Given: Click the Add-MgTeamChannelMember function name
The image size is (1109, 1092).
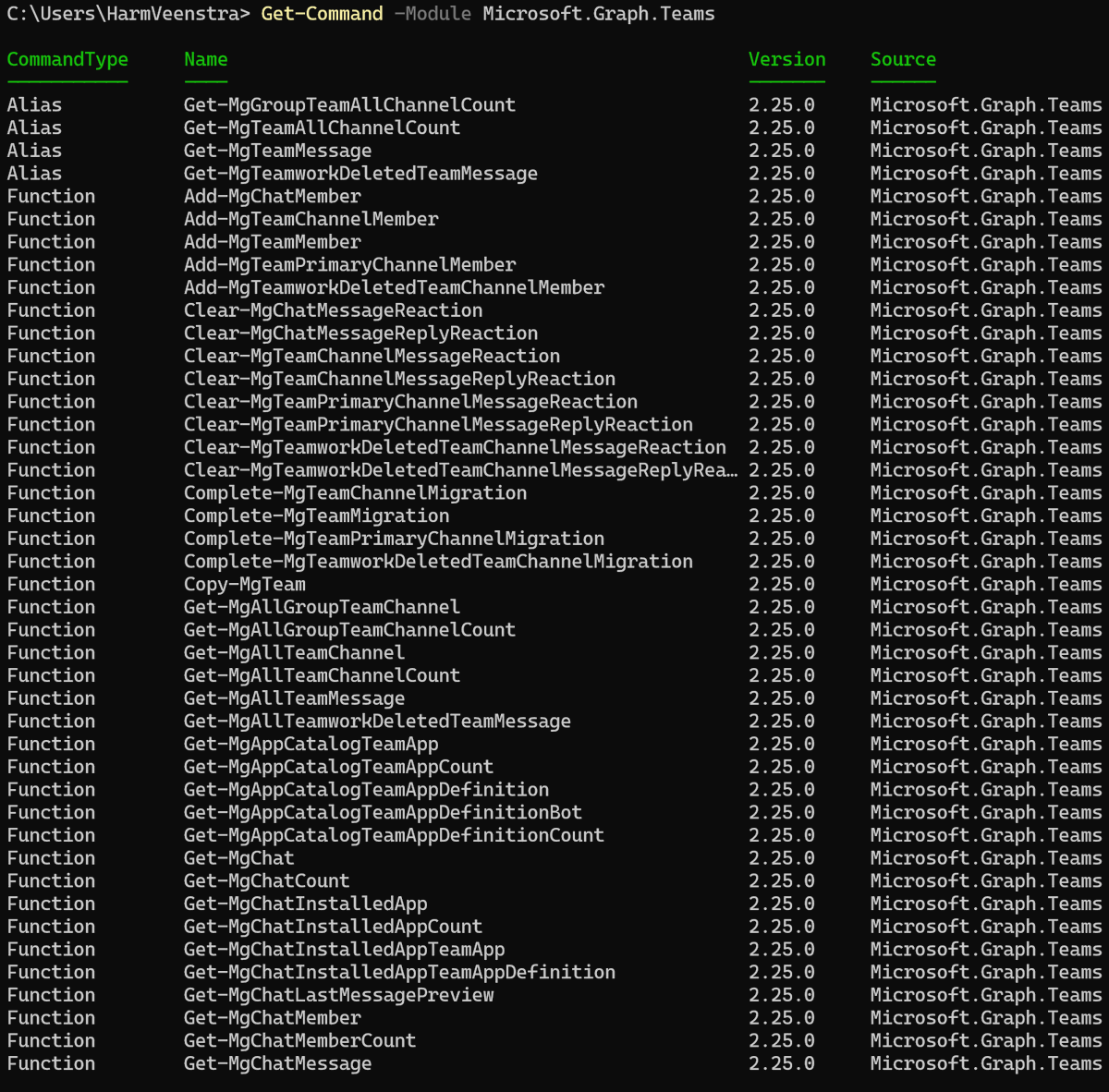Looking at the screenshot, I should pyautogui.click(x=311, y=219).
